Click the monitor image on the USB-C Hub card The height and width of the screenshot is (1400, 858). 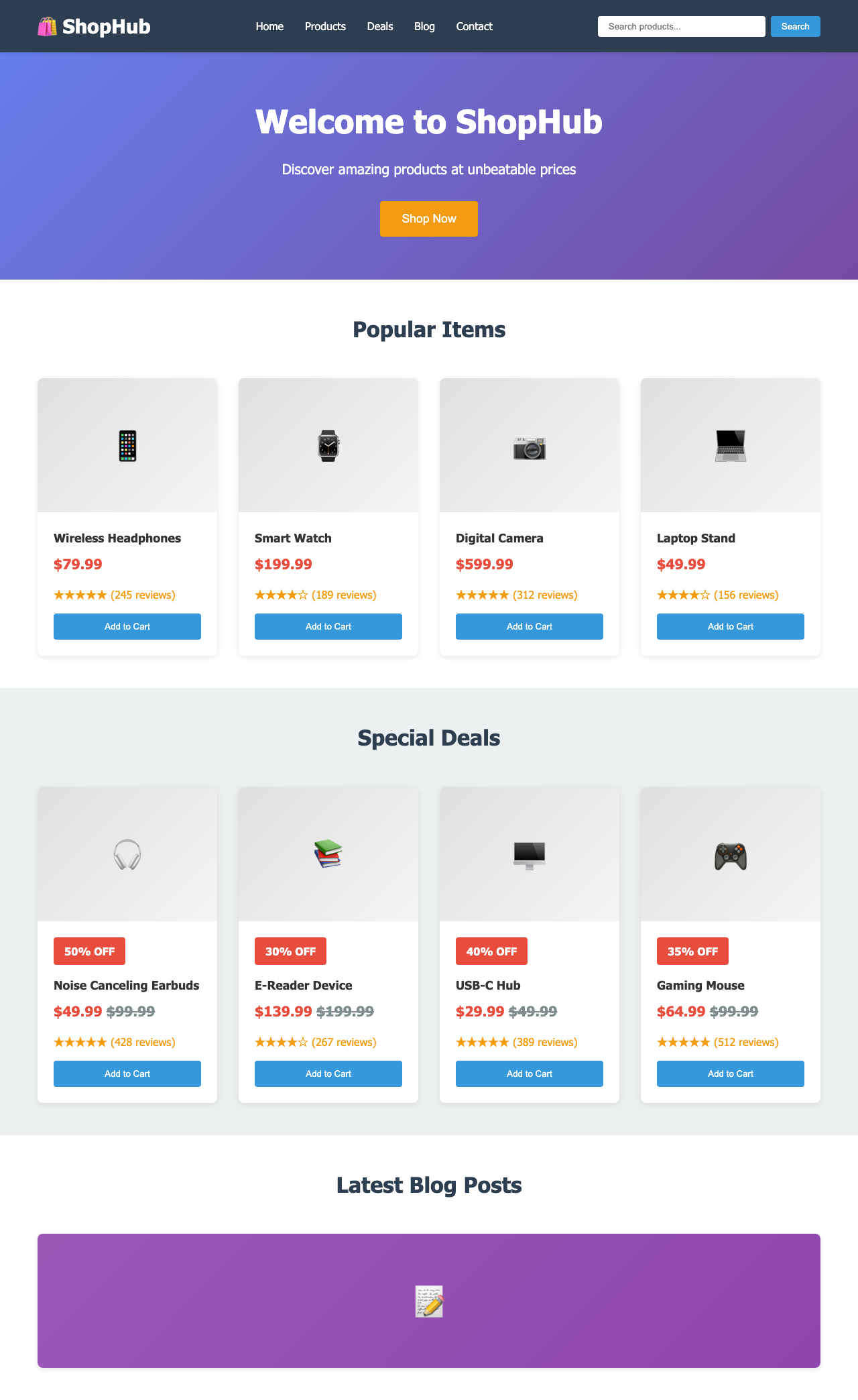point(529,854)
